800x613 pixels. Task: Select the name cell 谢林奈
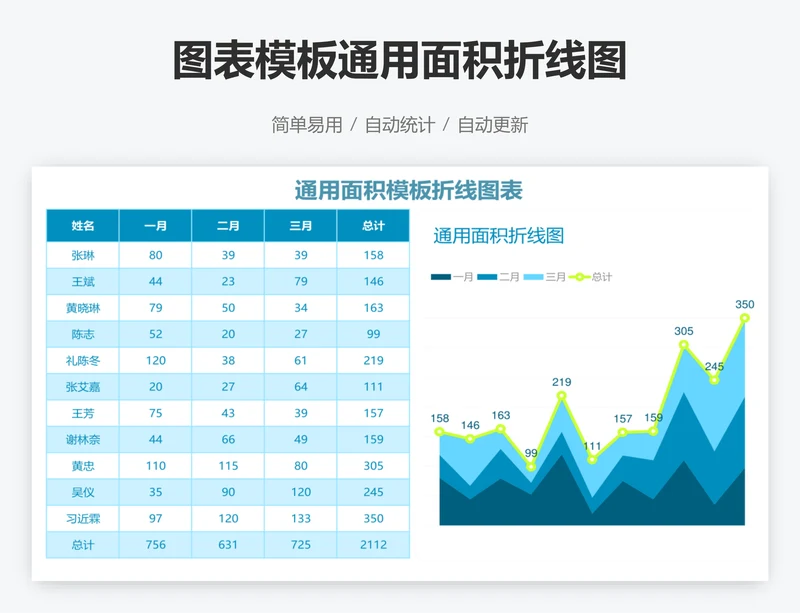pos(83,439)
